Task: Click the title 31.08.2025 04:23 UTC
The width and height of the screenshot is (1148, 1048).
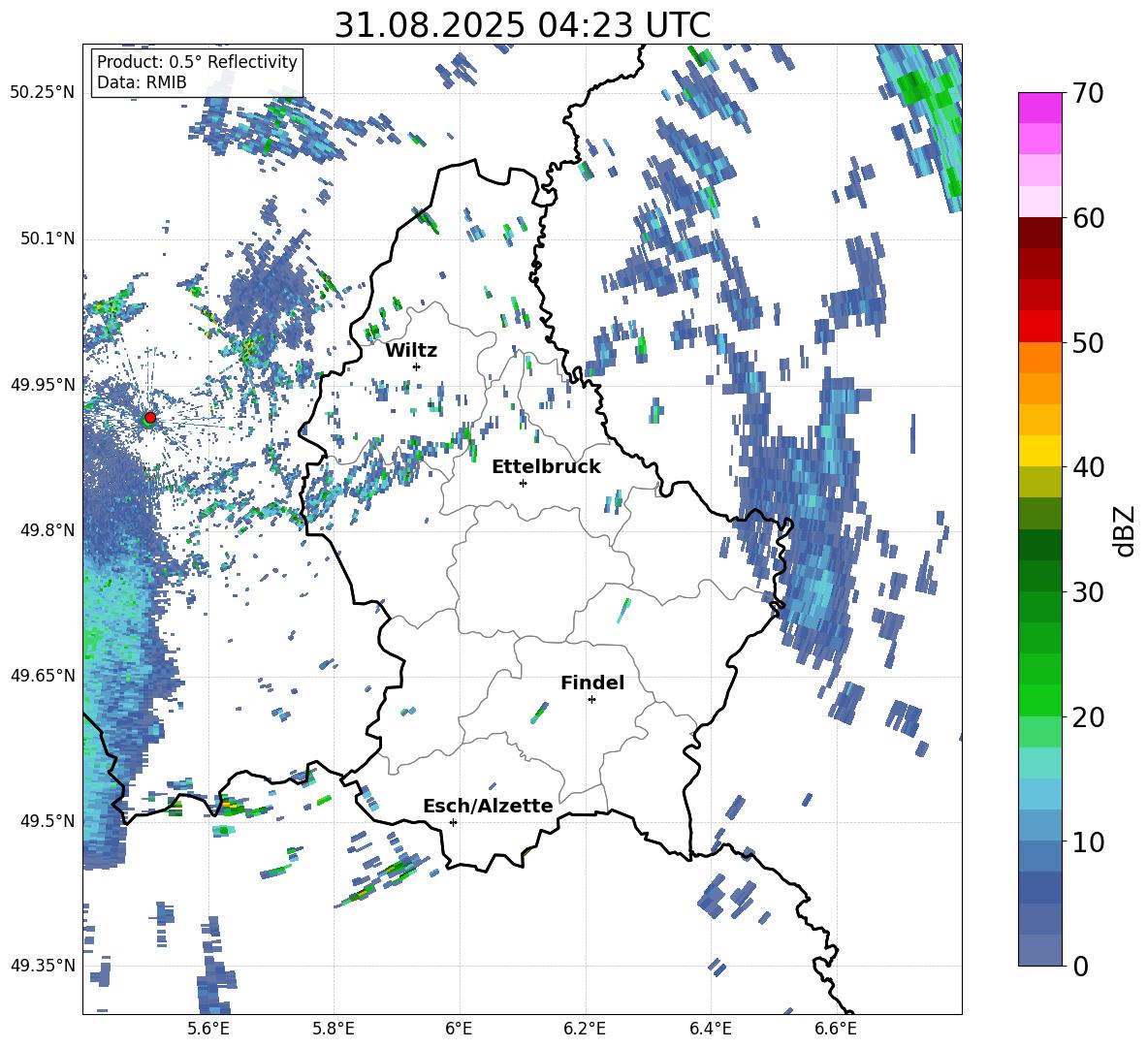Action: point(522,25)
